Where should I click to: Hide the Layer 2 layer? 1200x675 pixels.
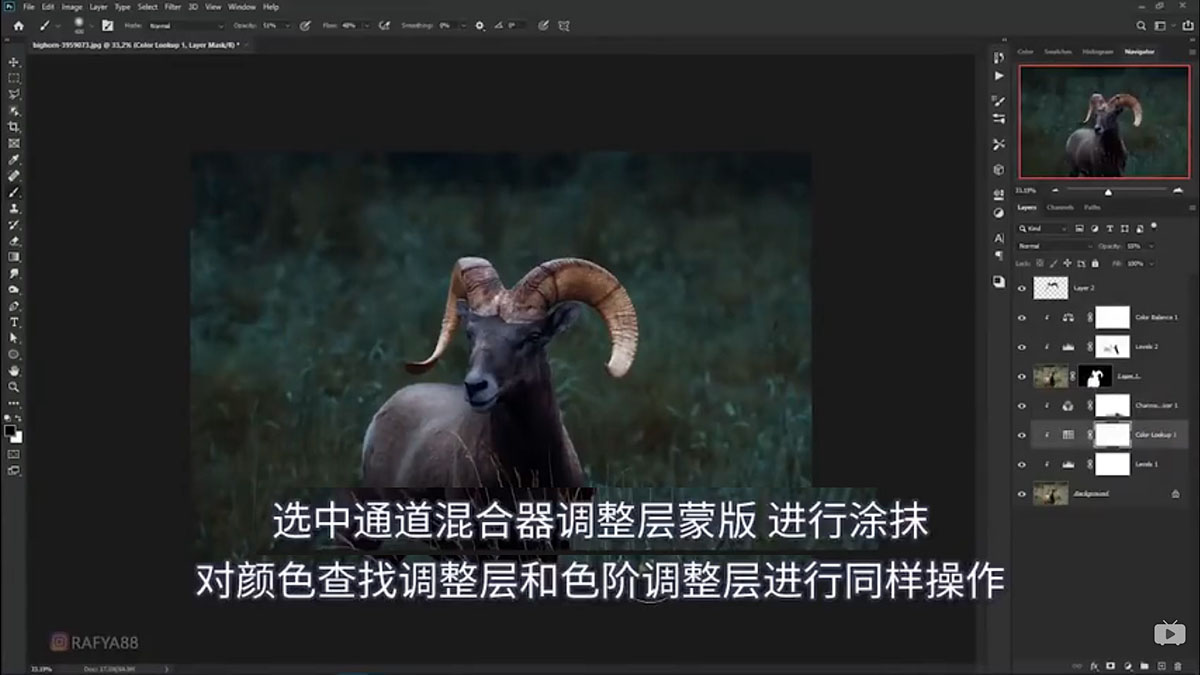1022,287
